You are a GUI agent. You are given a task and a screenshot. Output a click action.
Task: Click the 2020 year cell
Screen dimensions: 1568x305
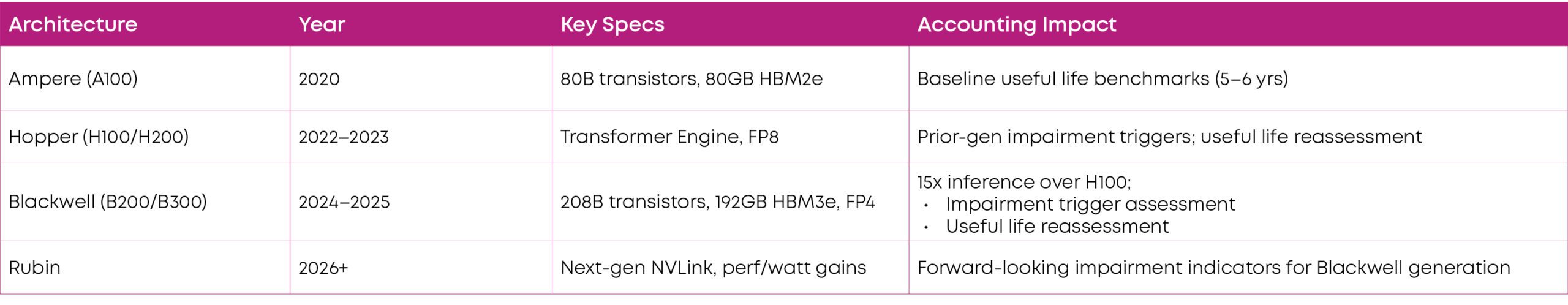tap(319, 79)
